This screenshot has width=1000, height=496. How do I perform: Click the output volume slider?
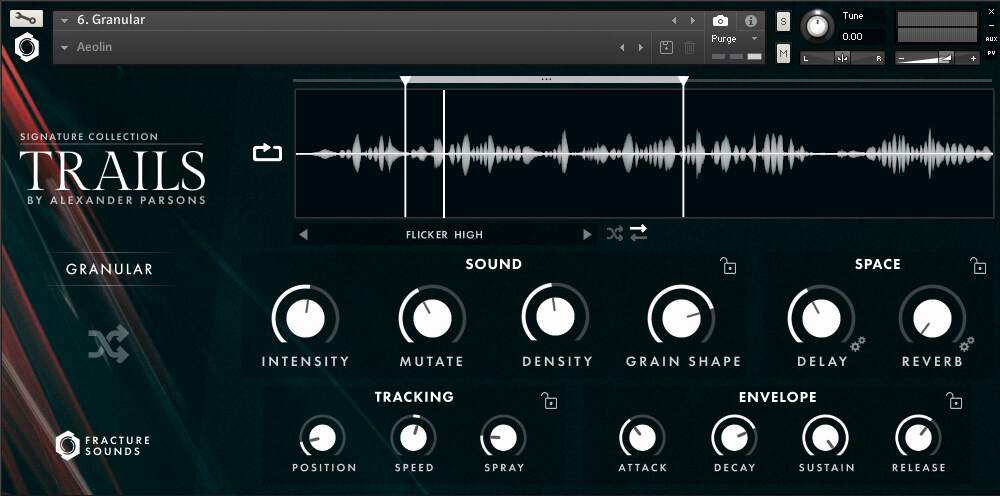[x=936, y=58]
